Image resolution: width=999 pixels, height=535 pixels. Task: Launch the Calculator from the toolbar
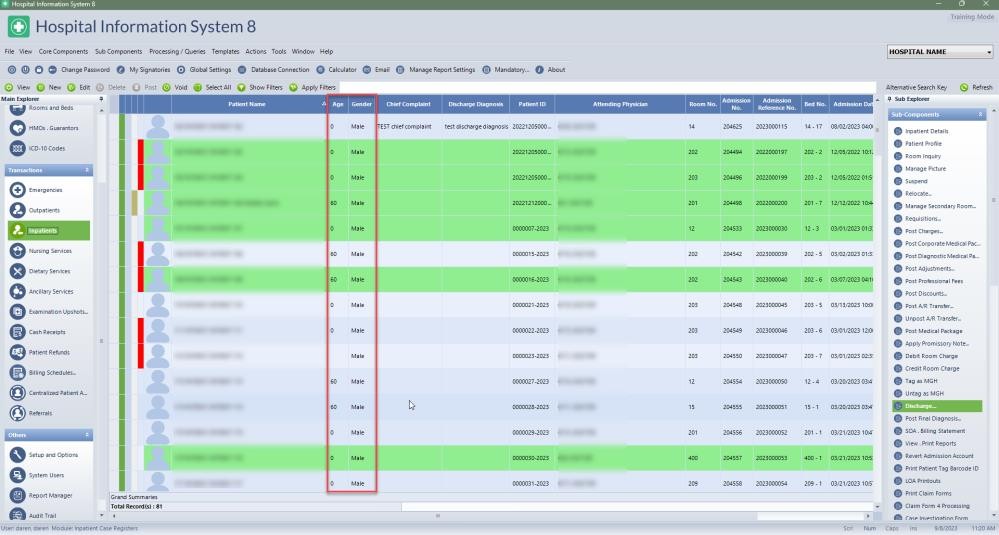(x=335, y=70)
